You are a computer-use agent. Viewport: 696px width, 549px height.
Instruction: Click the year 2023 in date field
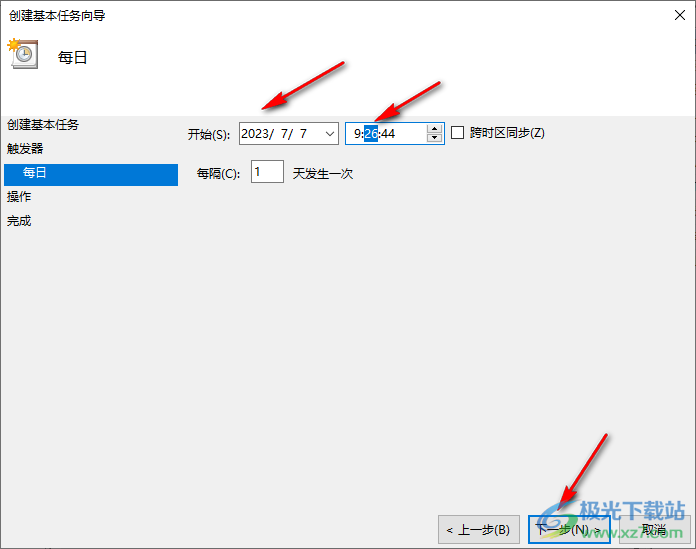click(255, 134)
